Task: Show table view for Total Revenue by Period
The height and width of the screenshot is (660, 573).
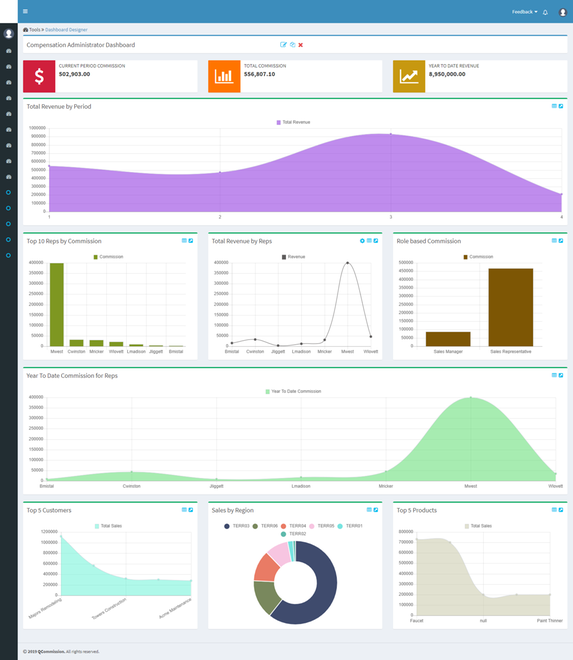Action: point(554,106)
